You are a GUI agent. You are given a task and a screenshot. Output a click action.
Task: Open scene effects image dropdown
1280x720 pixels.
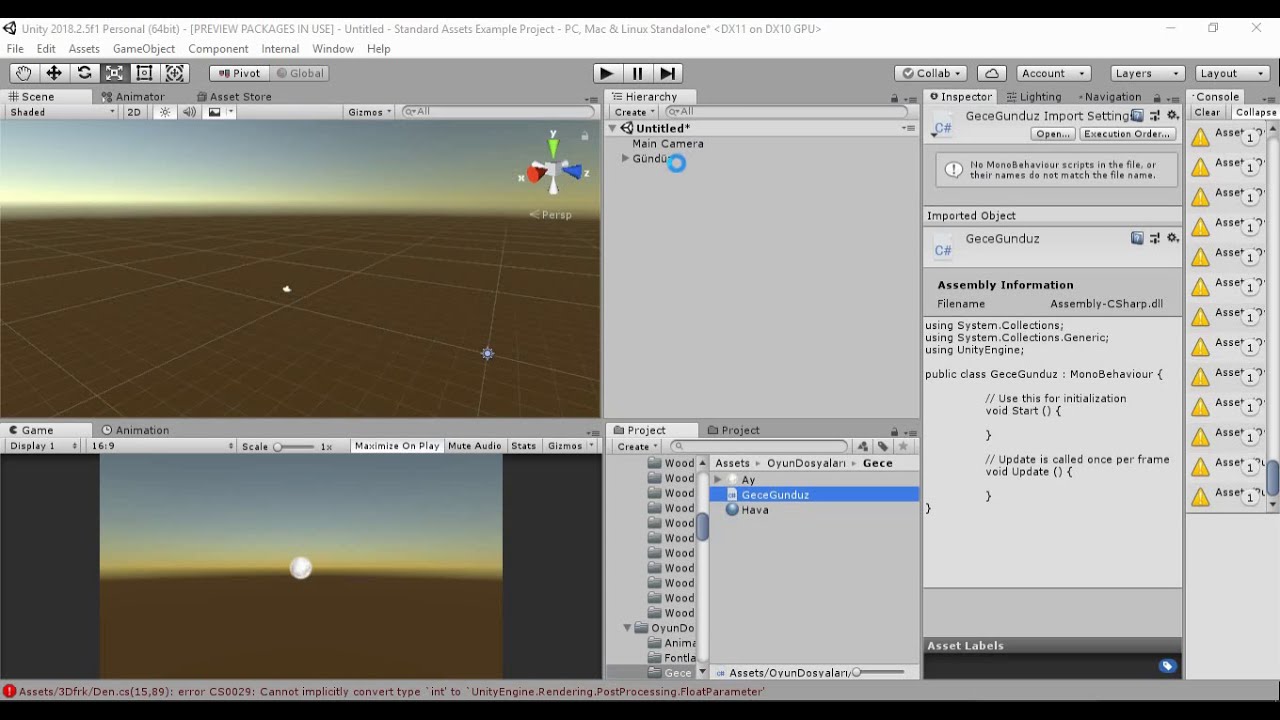pos(219,112)
